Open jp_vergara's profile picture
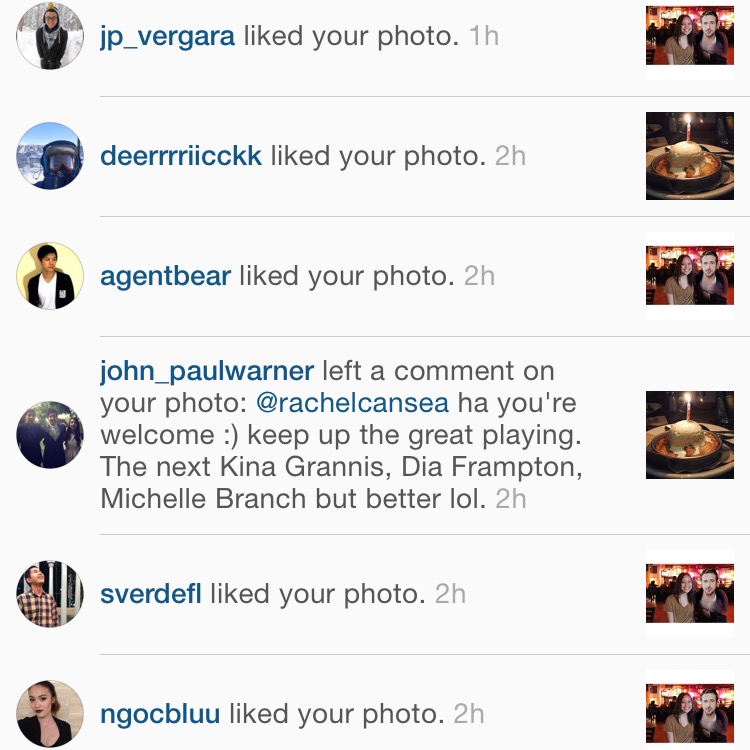The width and height of the screenshot is (750, 750). click(50, 36)
